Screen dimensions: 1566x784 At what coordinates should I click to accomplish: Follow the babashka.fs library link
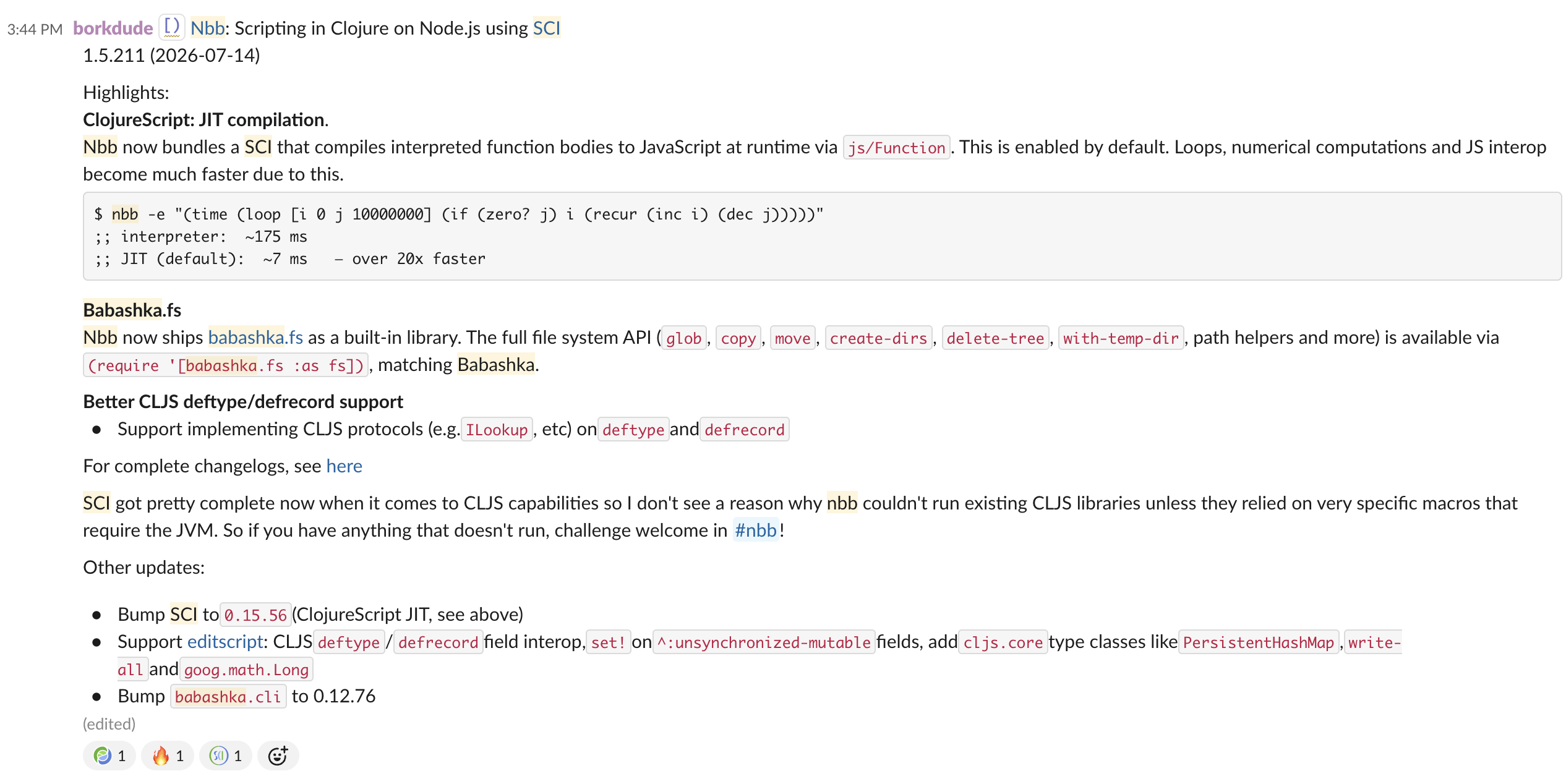pyautogui.click(x=255, y=338)
